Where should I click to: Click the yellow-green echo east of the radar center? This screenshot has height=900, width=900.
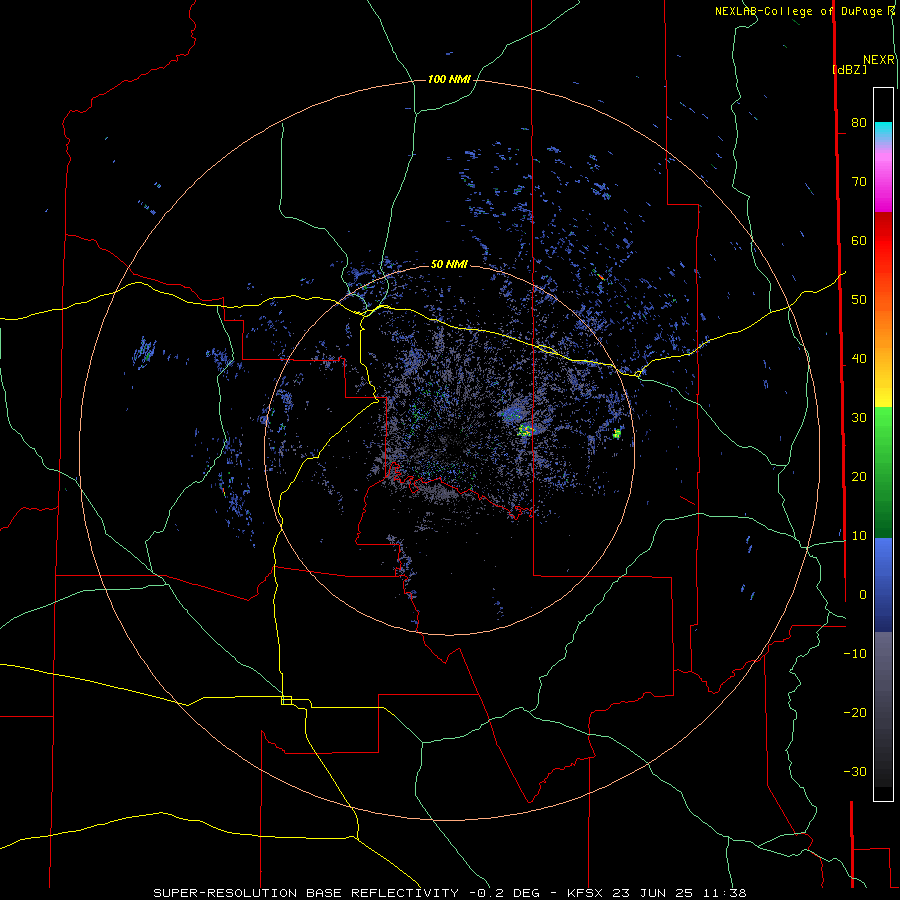[x=525, y=430]
